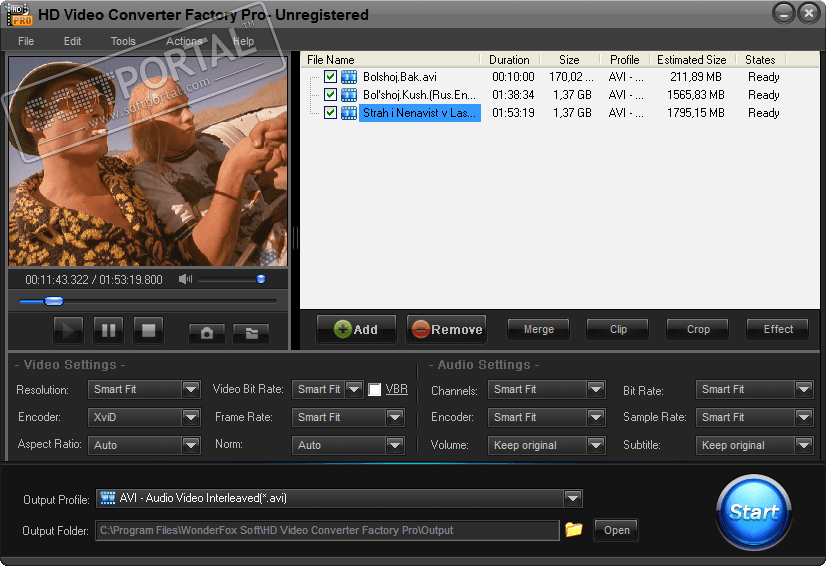Pause the preview video

109,330
